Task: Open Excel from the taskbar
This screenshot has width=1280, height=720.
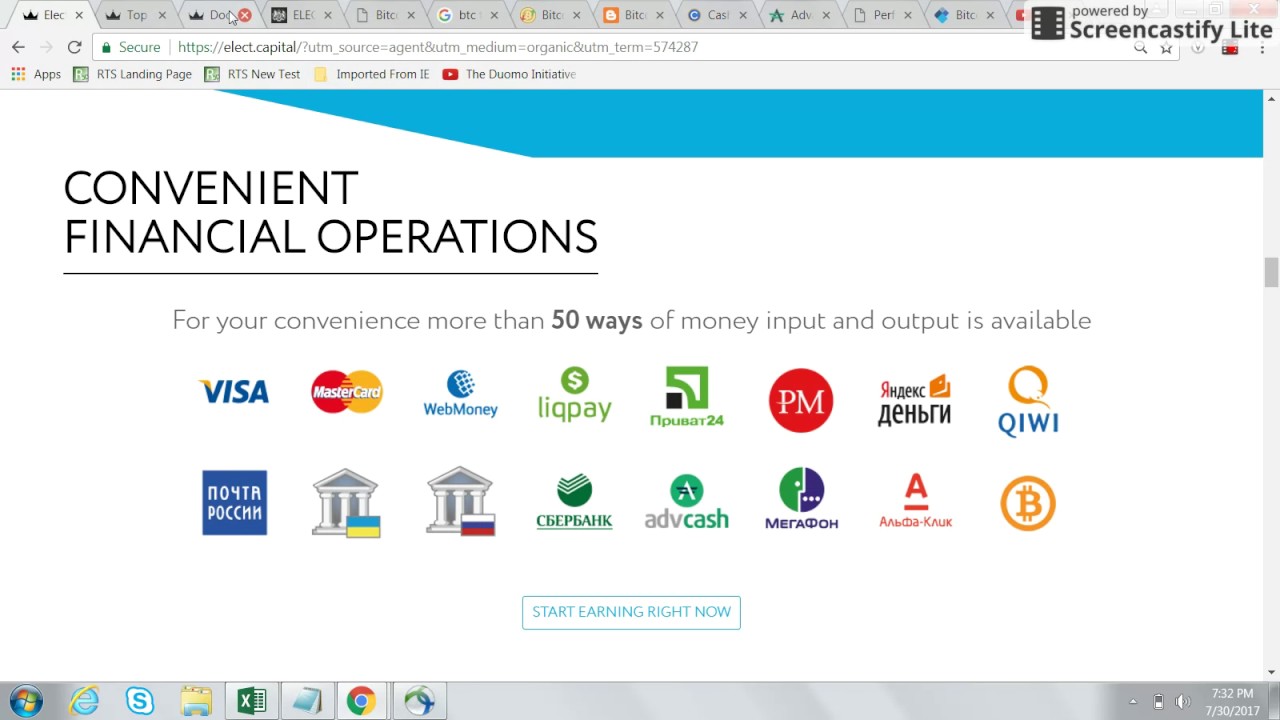Action: (x=251, y=701)
